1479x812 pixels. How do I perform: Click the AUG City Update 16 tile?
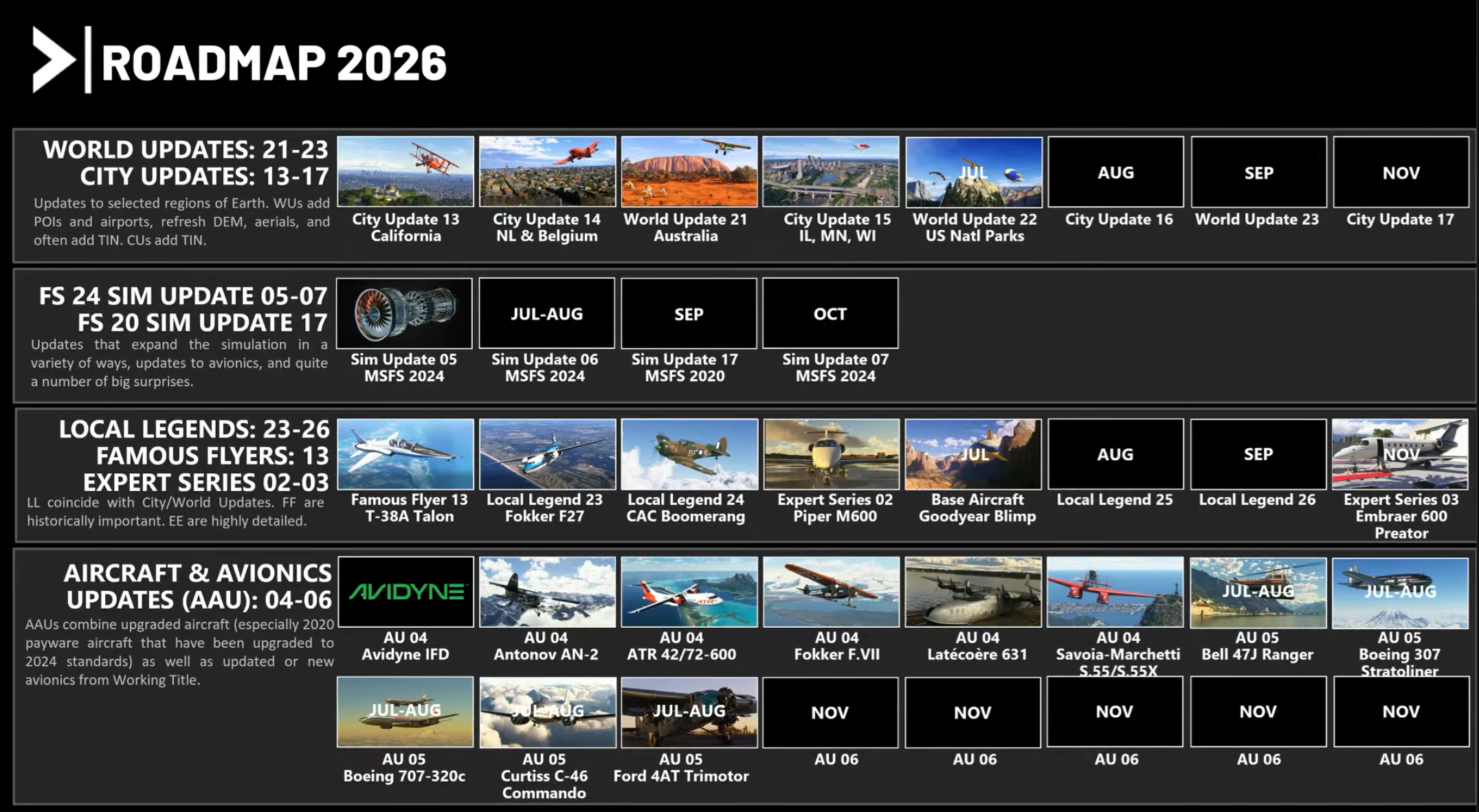tap(1116, 172)
